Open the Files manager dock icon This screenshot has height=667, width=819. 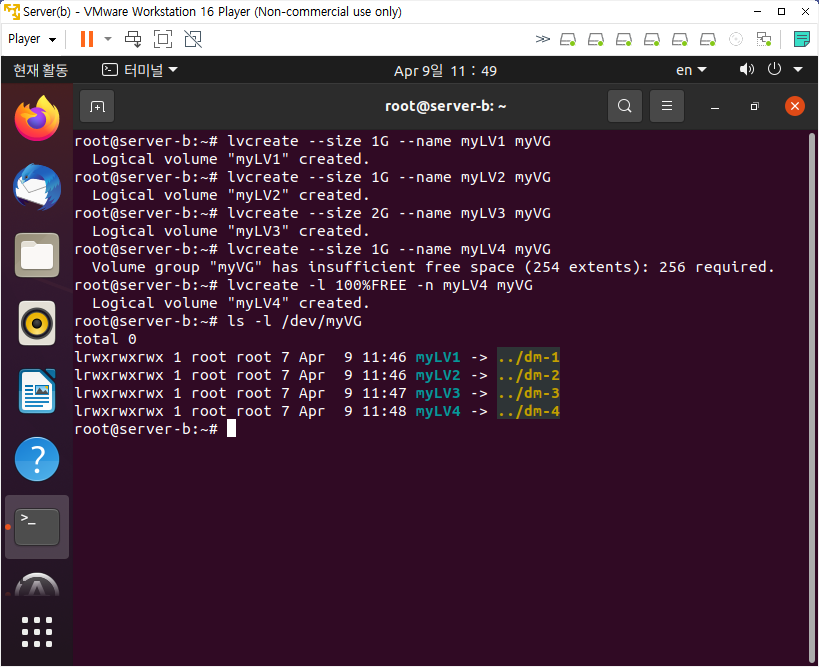click(37, 255)
